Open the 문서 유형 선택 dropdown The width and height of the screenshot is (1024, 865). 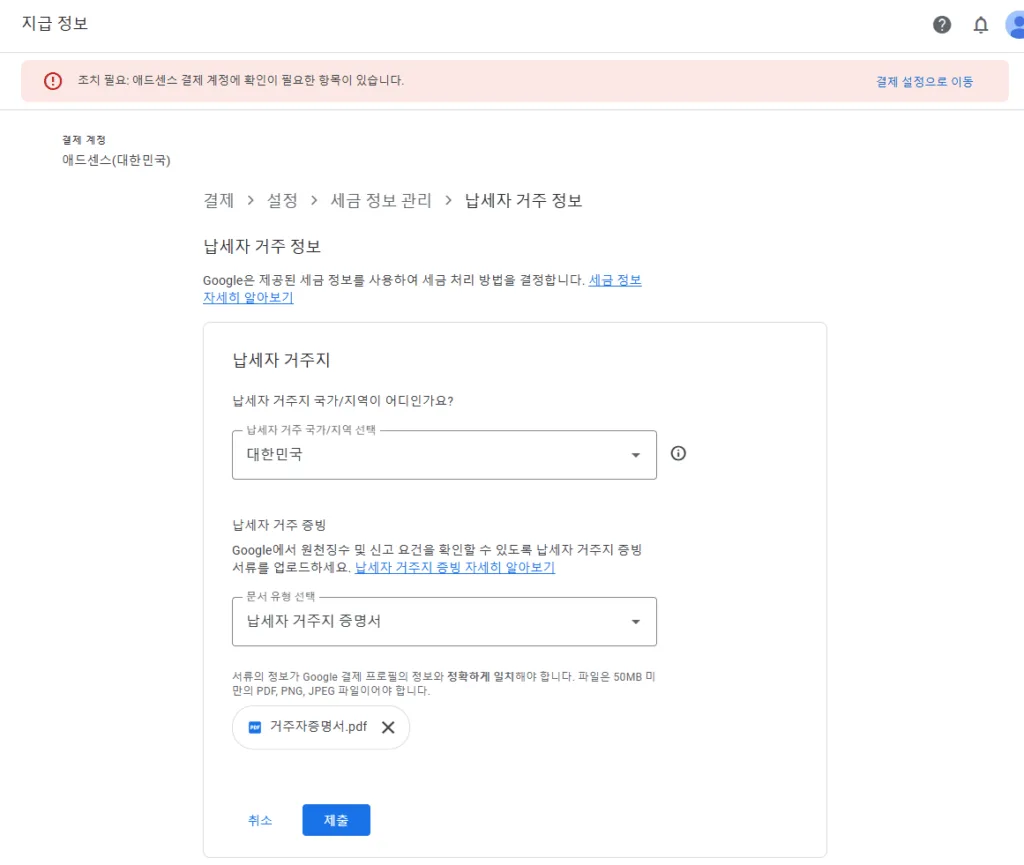tap(635, 621)
